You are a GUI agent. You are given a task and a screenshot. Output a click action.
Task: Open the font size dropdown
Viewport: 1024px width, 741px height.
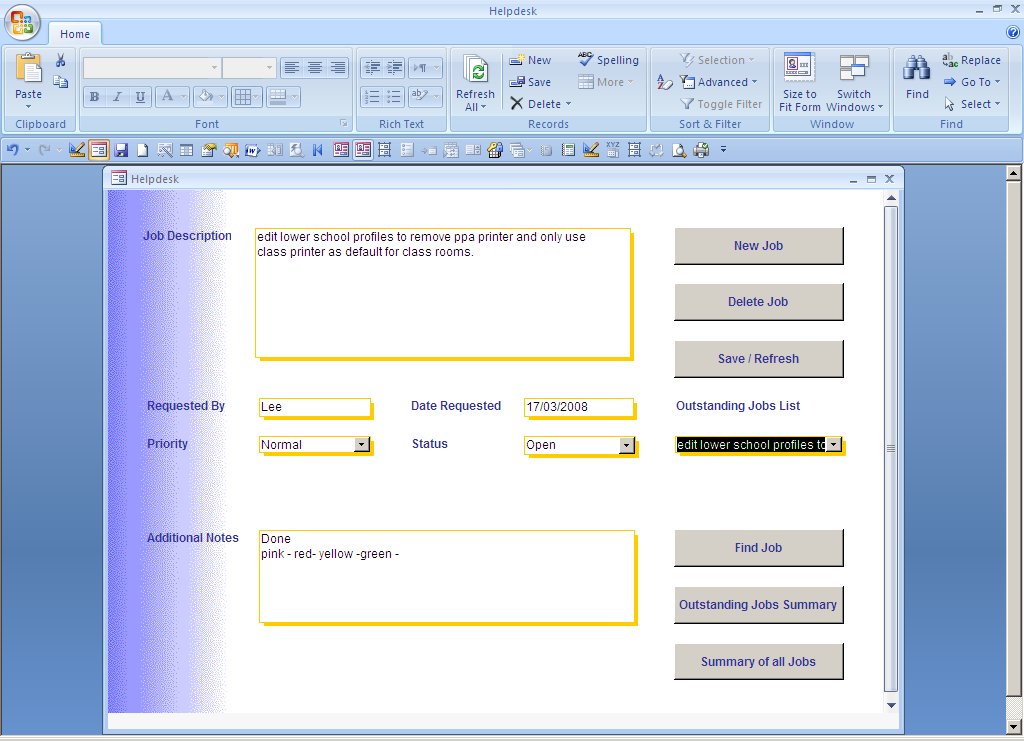coord(269,68)
